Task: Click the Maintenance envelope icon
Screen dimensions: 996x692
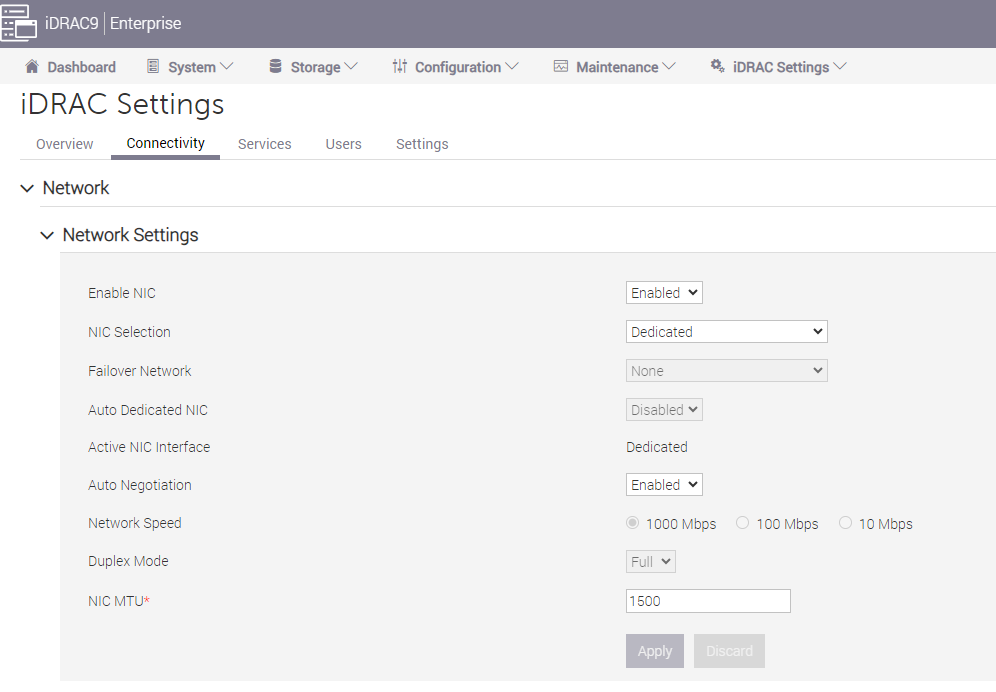Action: pyautogui.click(x=559, y=66)
